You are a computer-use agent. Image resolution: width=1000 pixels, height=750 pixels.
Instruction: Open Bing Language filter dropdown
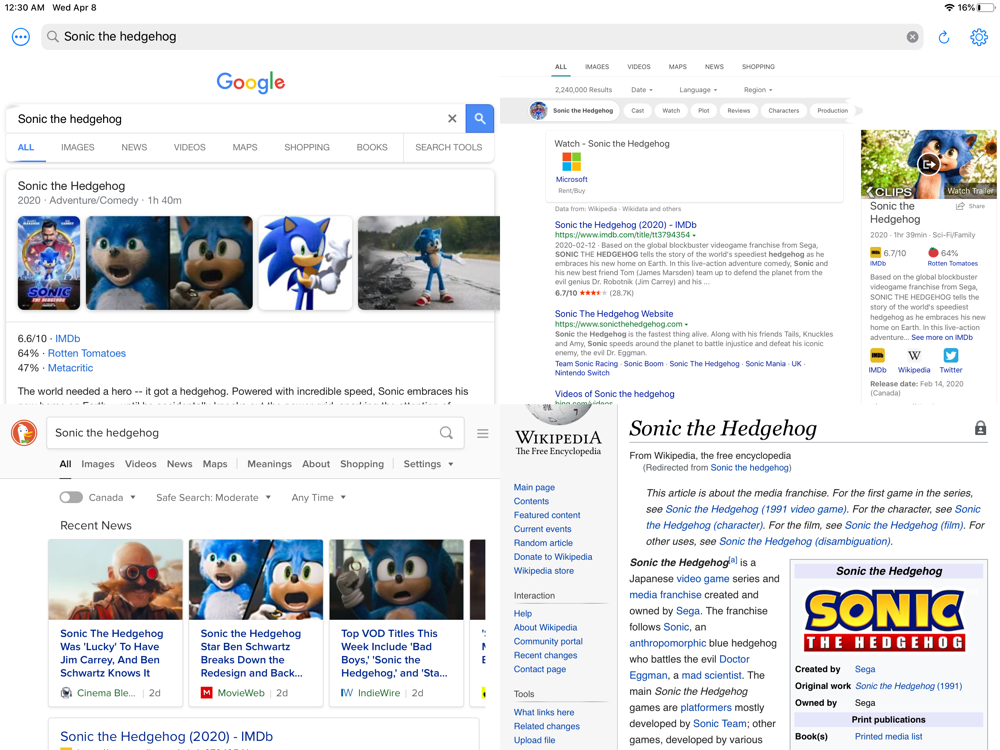[698, 90]
